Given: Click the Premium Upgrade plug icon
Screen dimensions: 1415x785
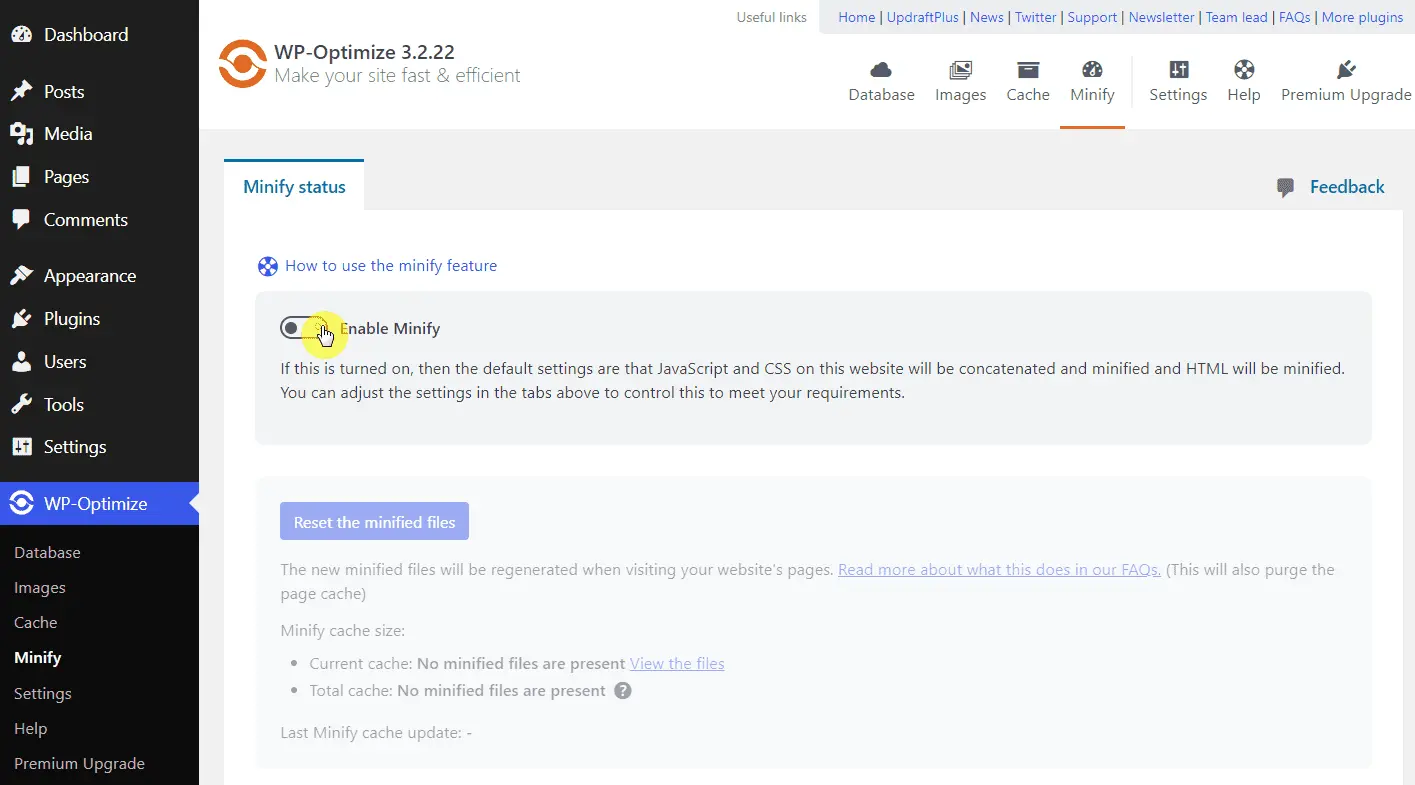Looking at the screenshot, I should (1346, 69).
